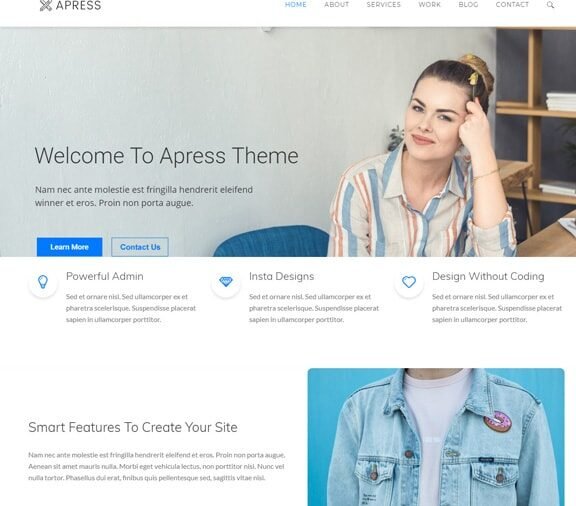Click the Insta Designs heading
Viewport: 576px width, 506px height.
coord(281,276)
